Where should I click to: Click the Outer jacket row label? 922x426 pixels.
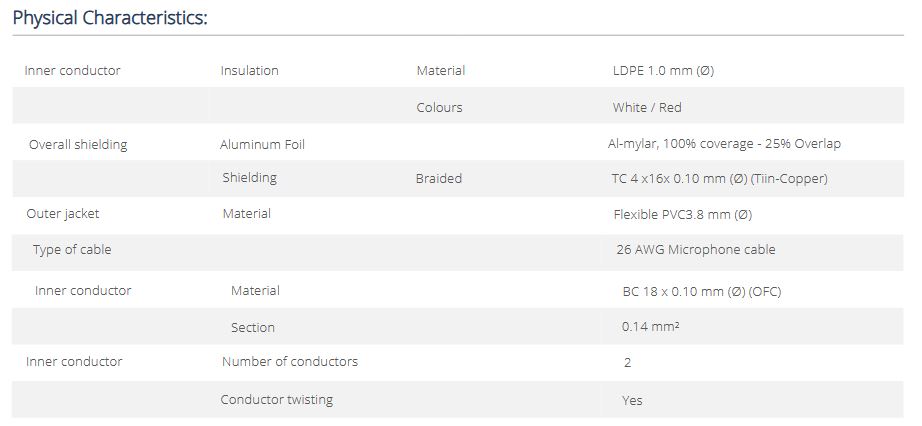pos(62,214)
